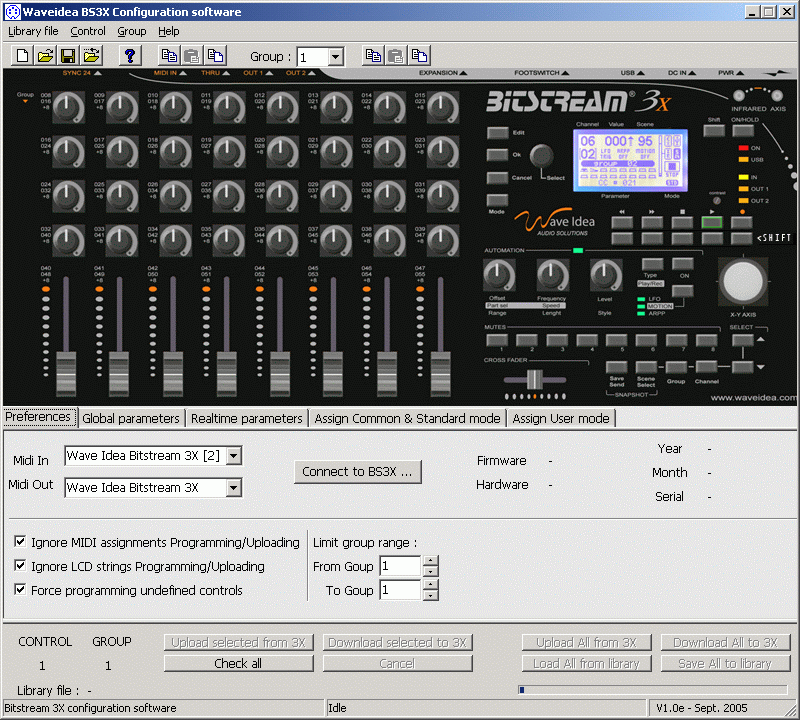This screenshot has height=720, width=800.
Task: Click the cross fader handle
Action: pyautogui.click(x=534, y=379)
